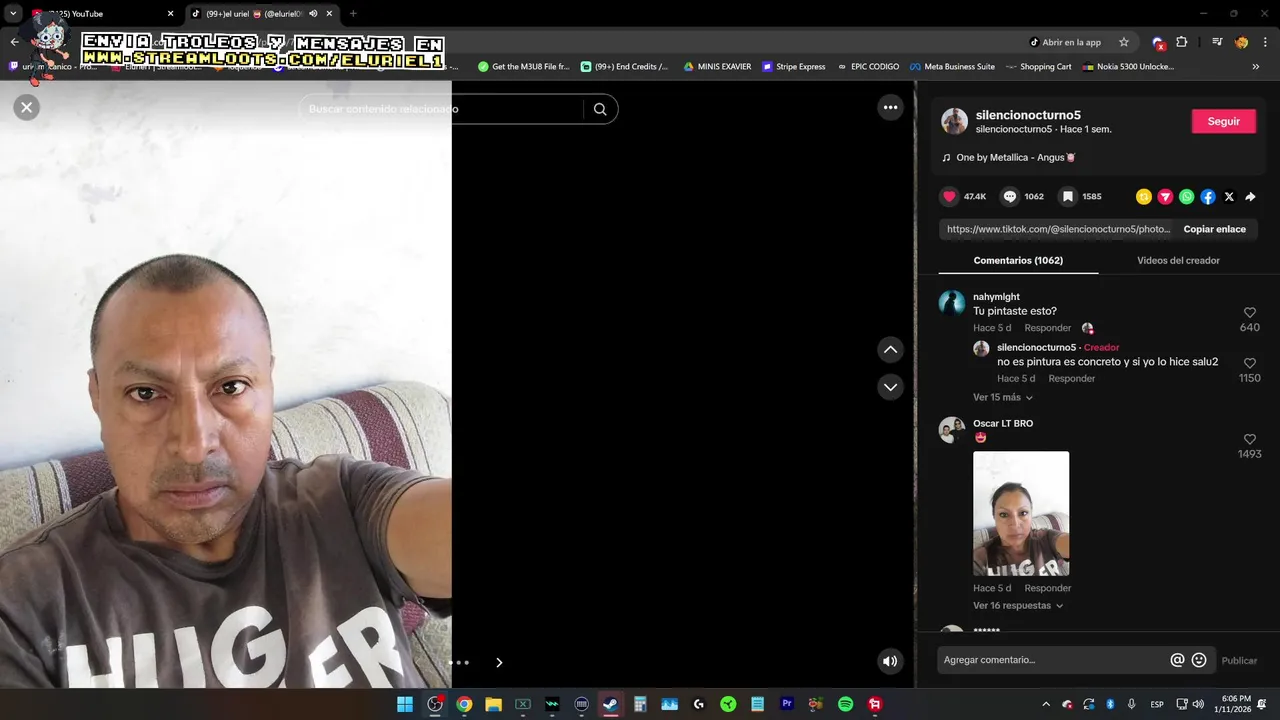This screenshot has width=1280, height=720.
Task: Open the Windows Start menu
Action: 405,704
